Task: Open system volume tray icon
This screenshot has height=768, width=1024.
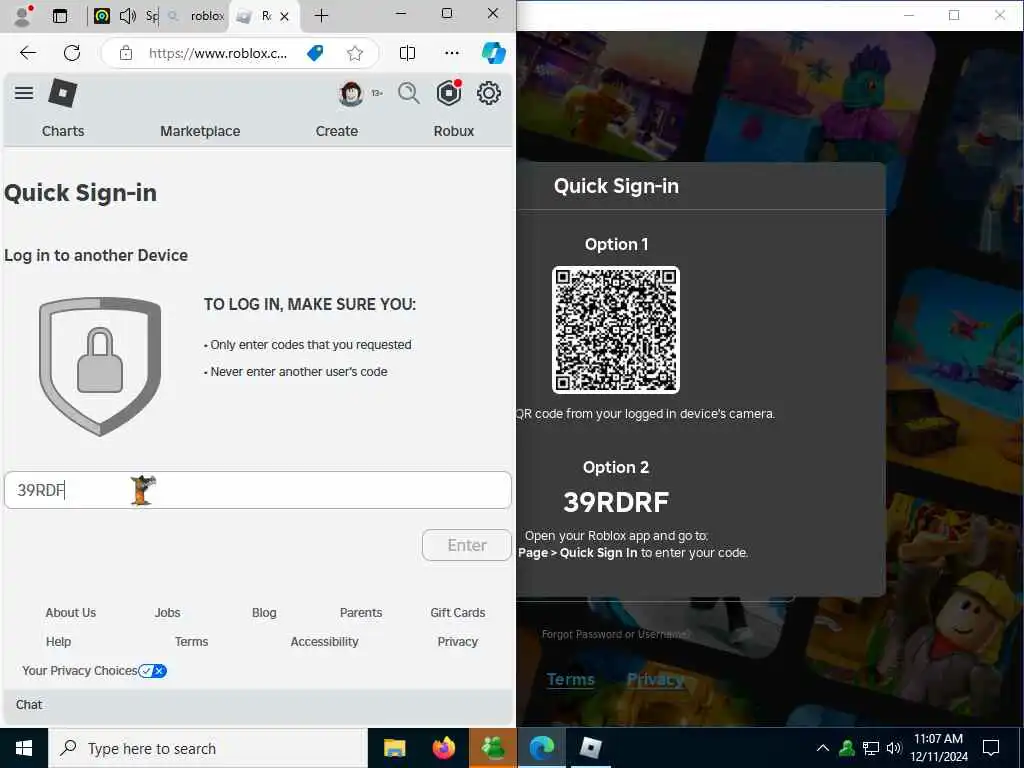Action: tap(894, 748)
